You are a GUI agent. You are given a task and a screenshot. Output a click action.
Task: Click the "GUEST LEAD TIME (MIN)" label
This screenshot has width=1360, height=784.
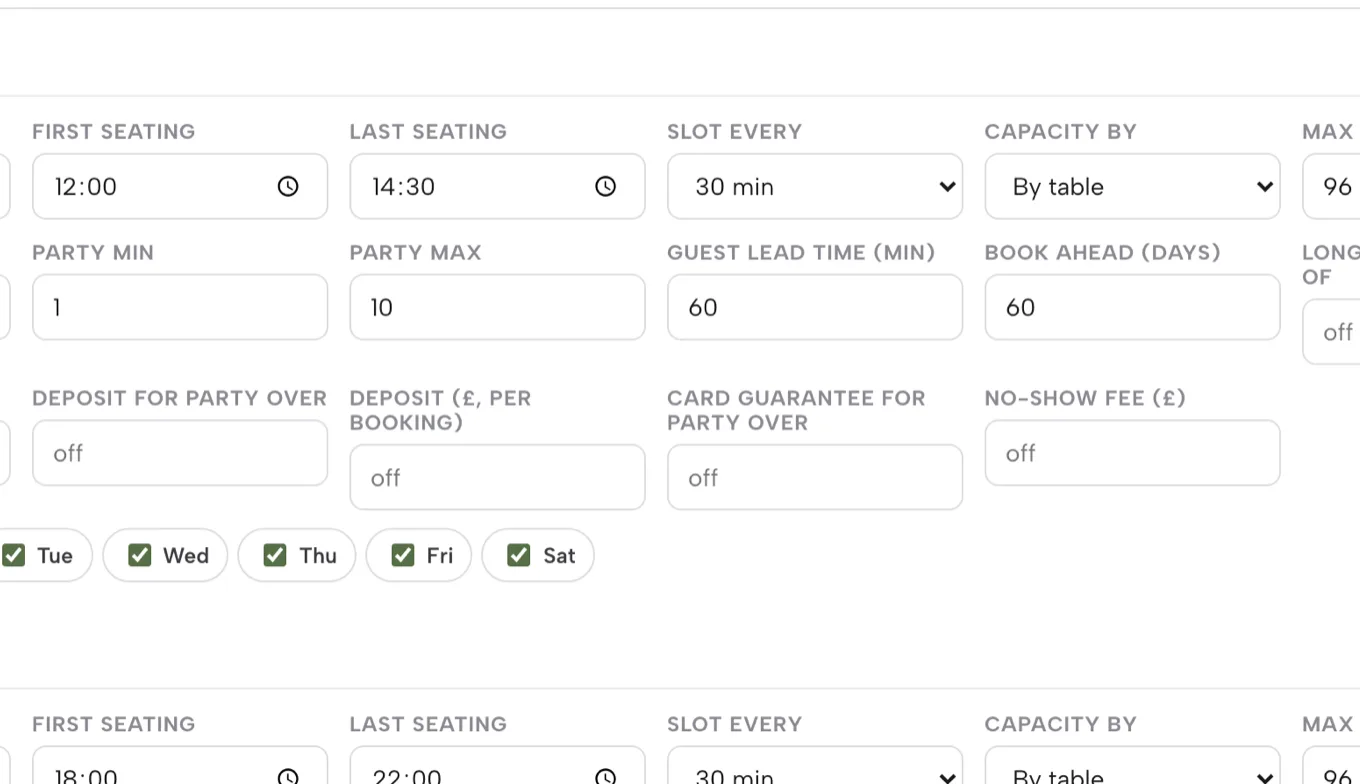click(801, 252)
